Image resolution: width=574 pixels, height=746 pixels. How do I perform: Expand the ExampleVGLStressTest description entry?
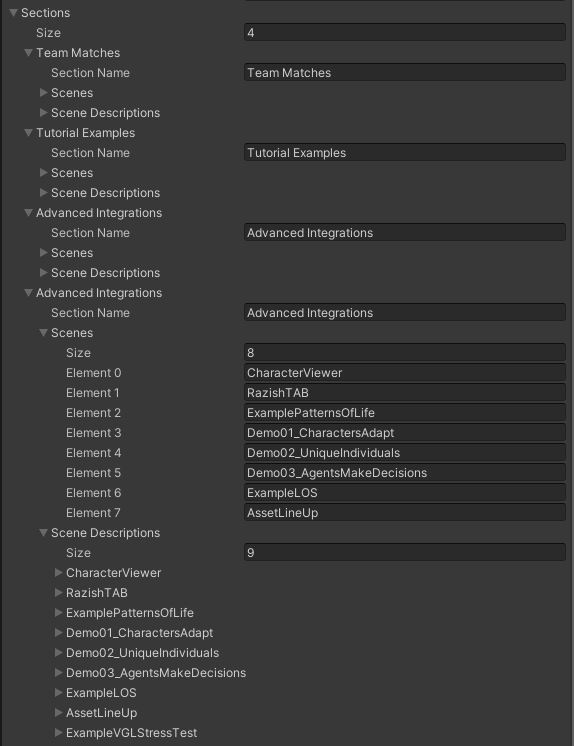[59, 733]
